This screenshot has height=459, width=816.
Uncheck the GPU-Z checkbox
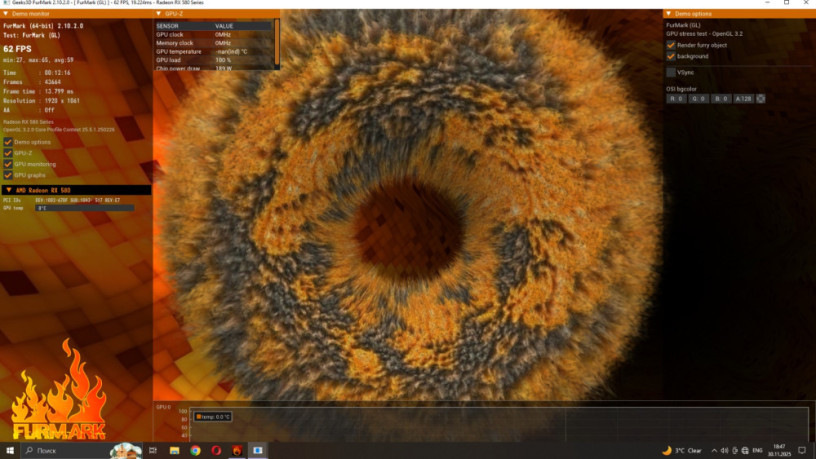click(8, 153)
